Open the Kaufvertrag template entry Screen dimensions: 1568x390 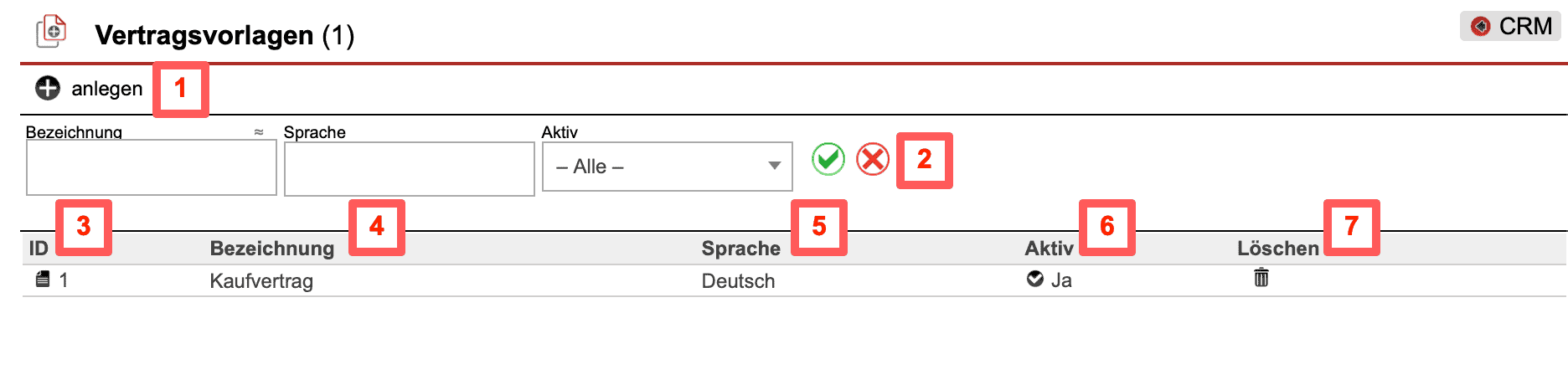tap(261, 281)
